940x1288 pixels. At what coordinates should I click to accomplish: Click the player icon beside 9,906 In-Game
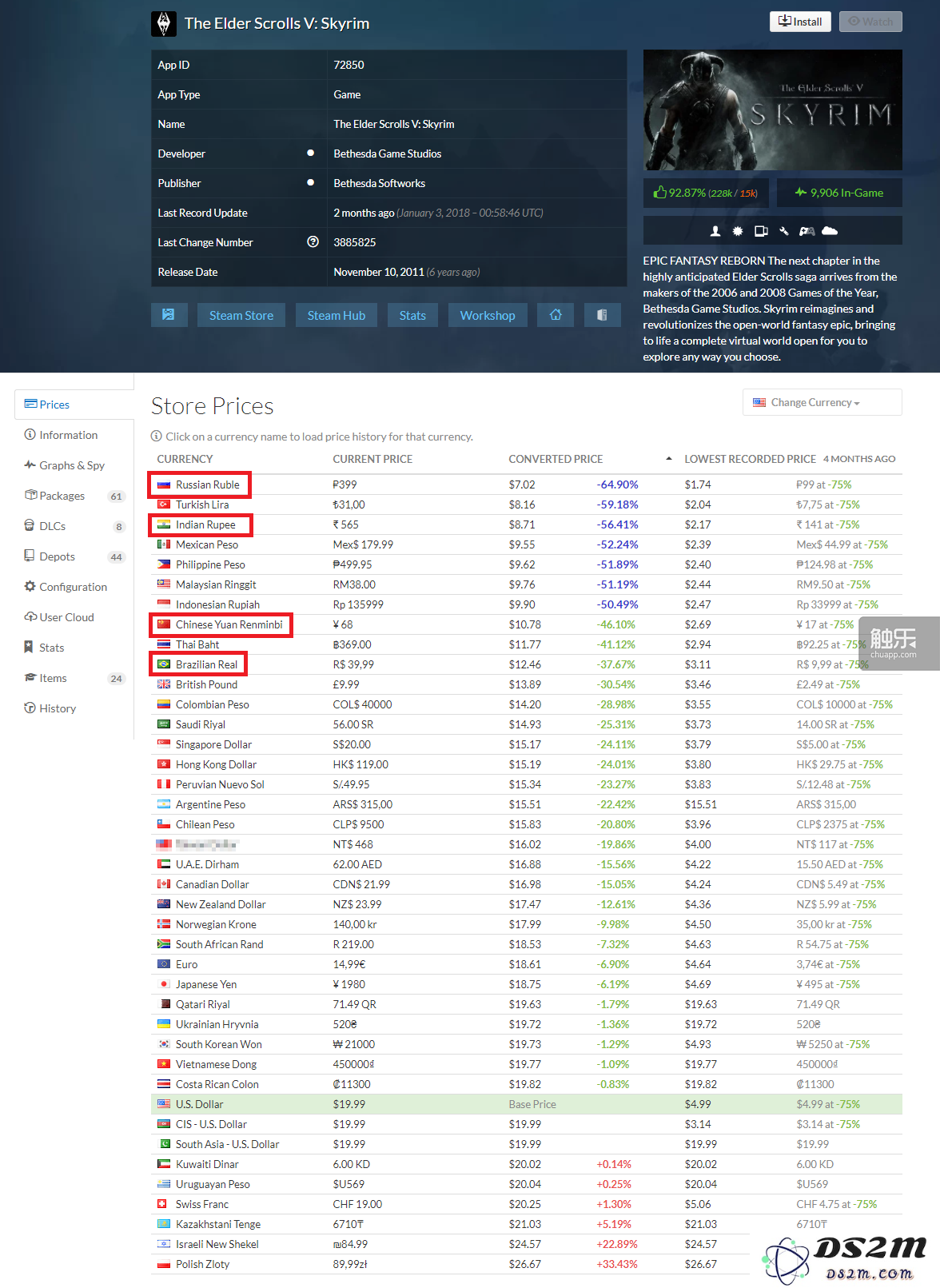[800, 192]
